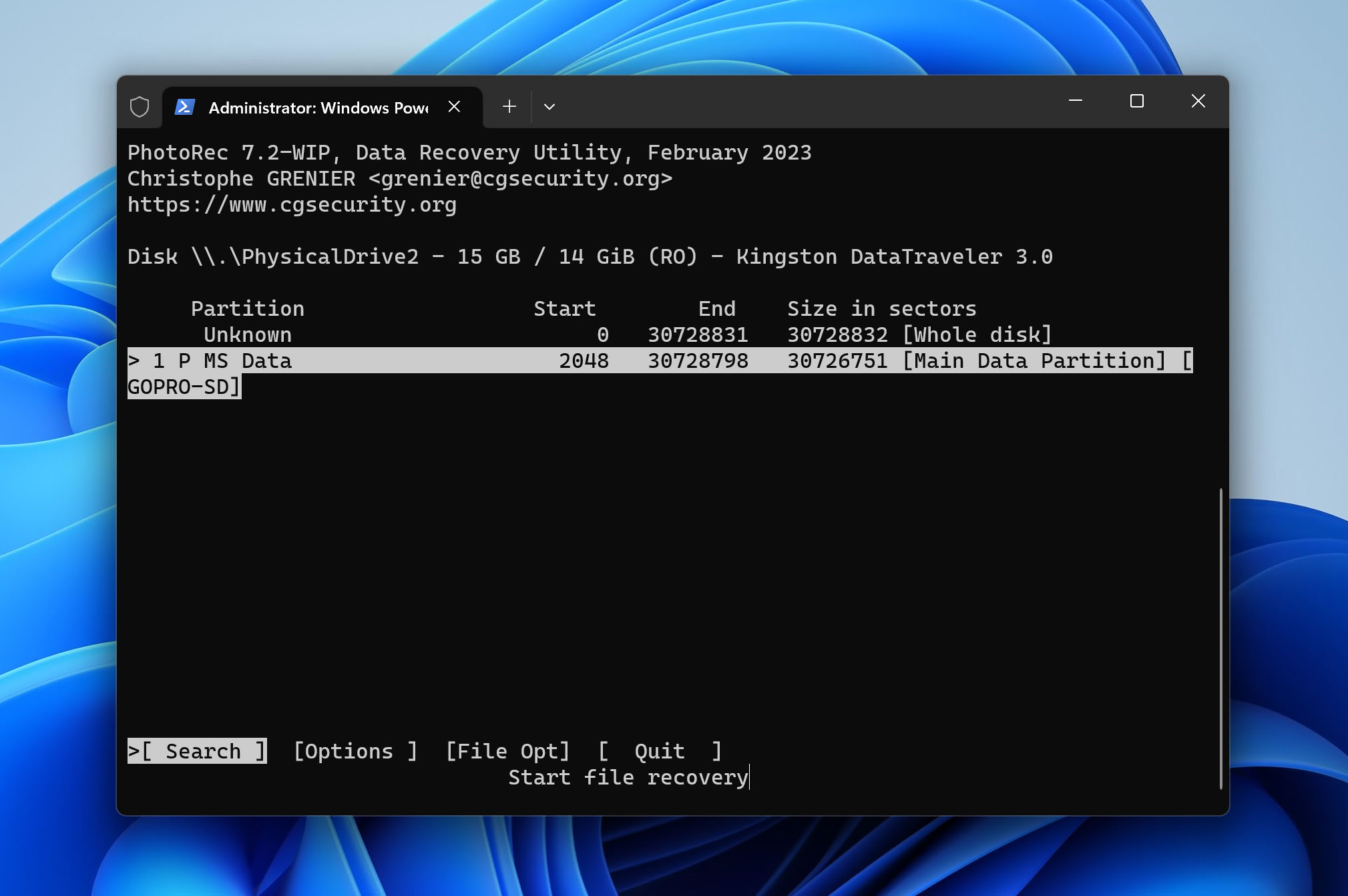This screenshot has height=896, width=1348.
Task: Open a new terminal tab with plus
Action: 509,107
